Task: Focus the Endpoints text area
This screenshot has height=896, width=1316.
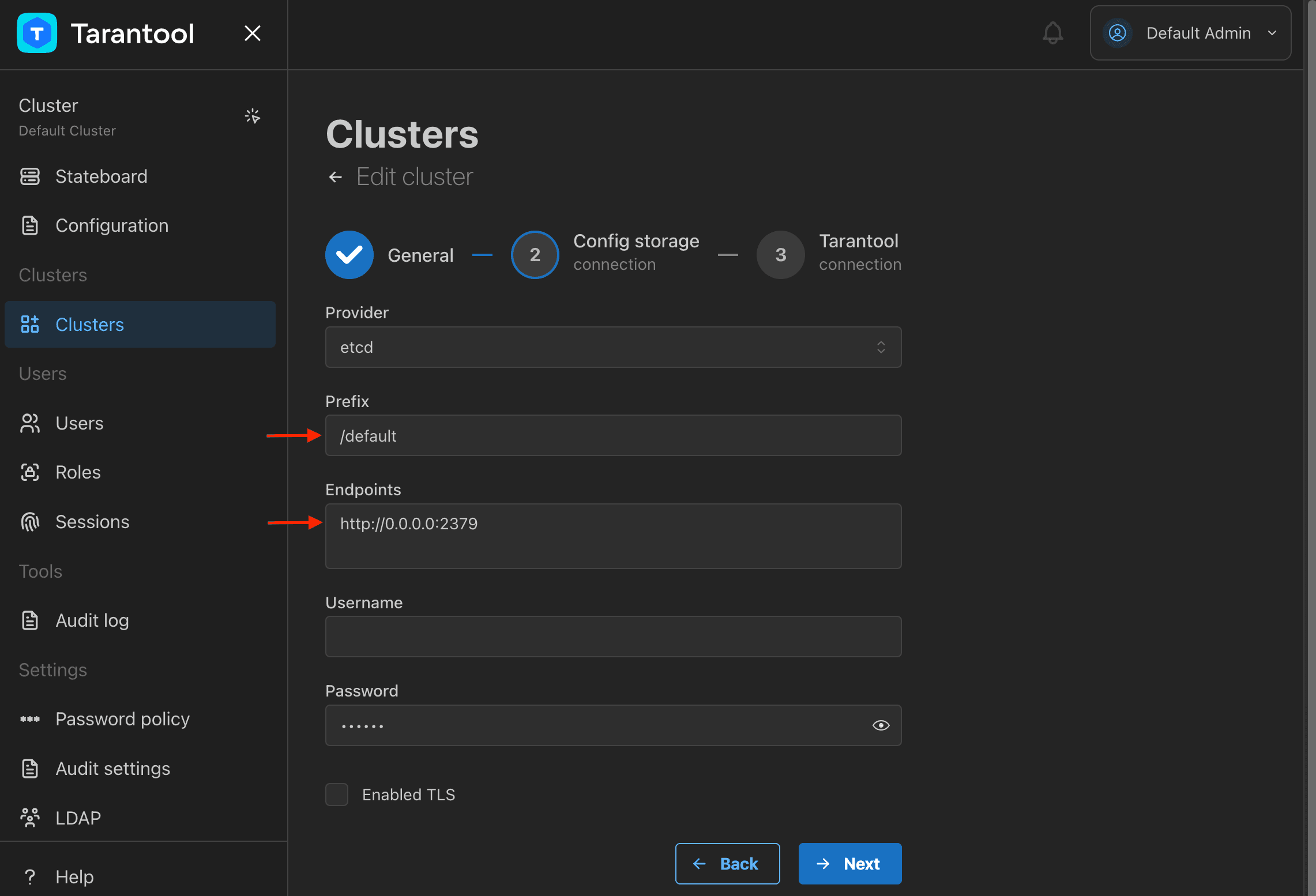Action: tap(614, 536)
